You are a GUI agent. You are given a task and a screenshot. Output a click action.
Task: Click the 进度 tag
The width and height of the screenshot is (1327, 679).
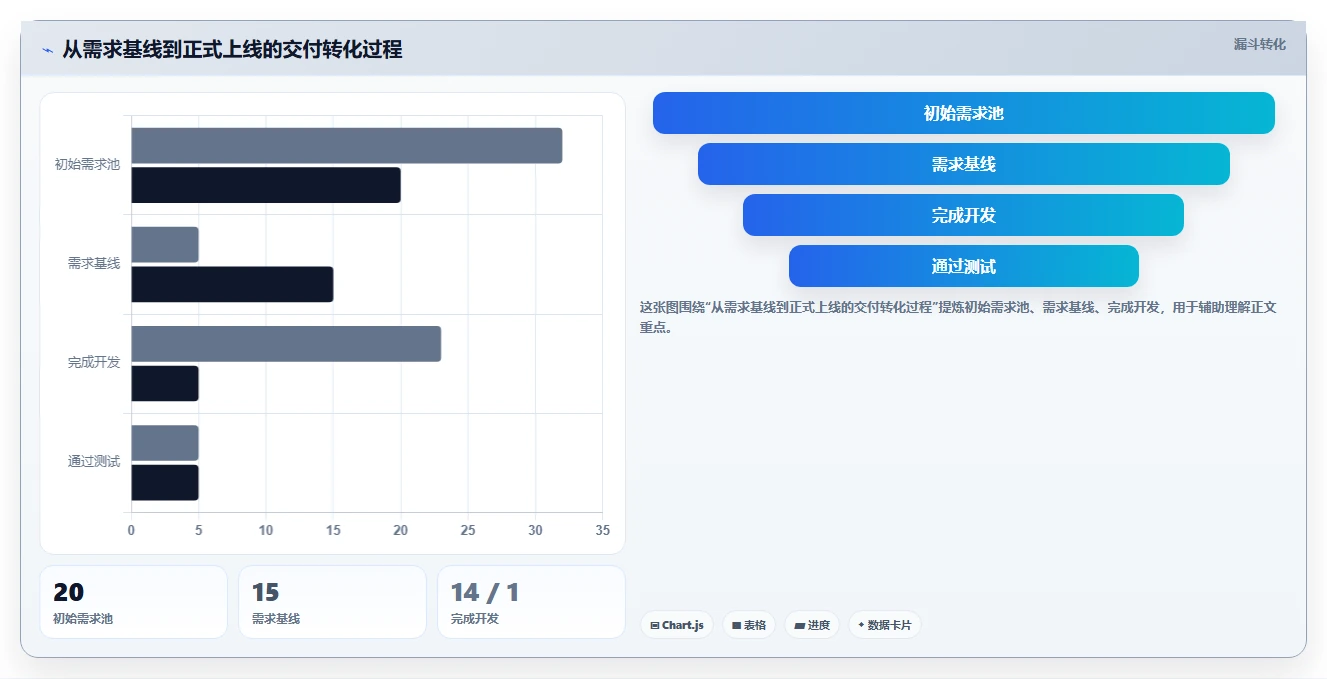point(812,625)
